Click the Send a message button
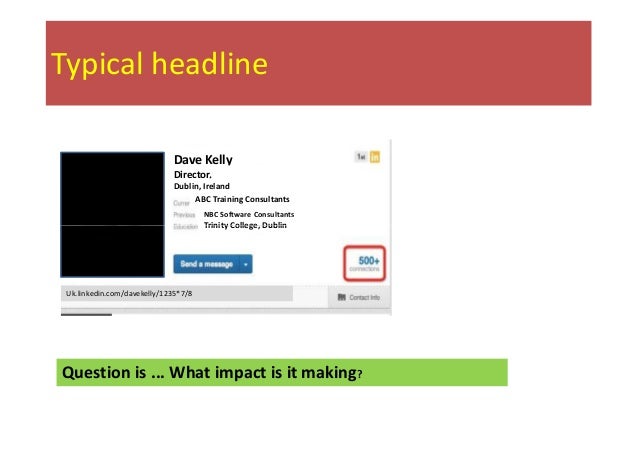The width and height of the screenshot is (638, 452). [x=207, y=264]
